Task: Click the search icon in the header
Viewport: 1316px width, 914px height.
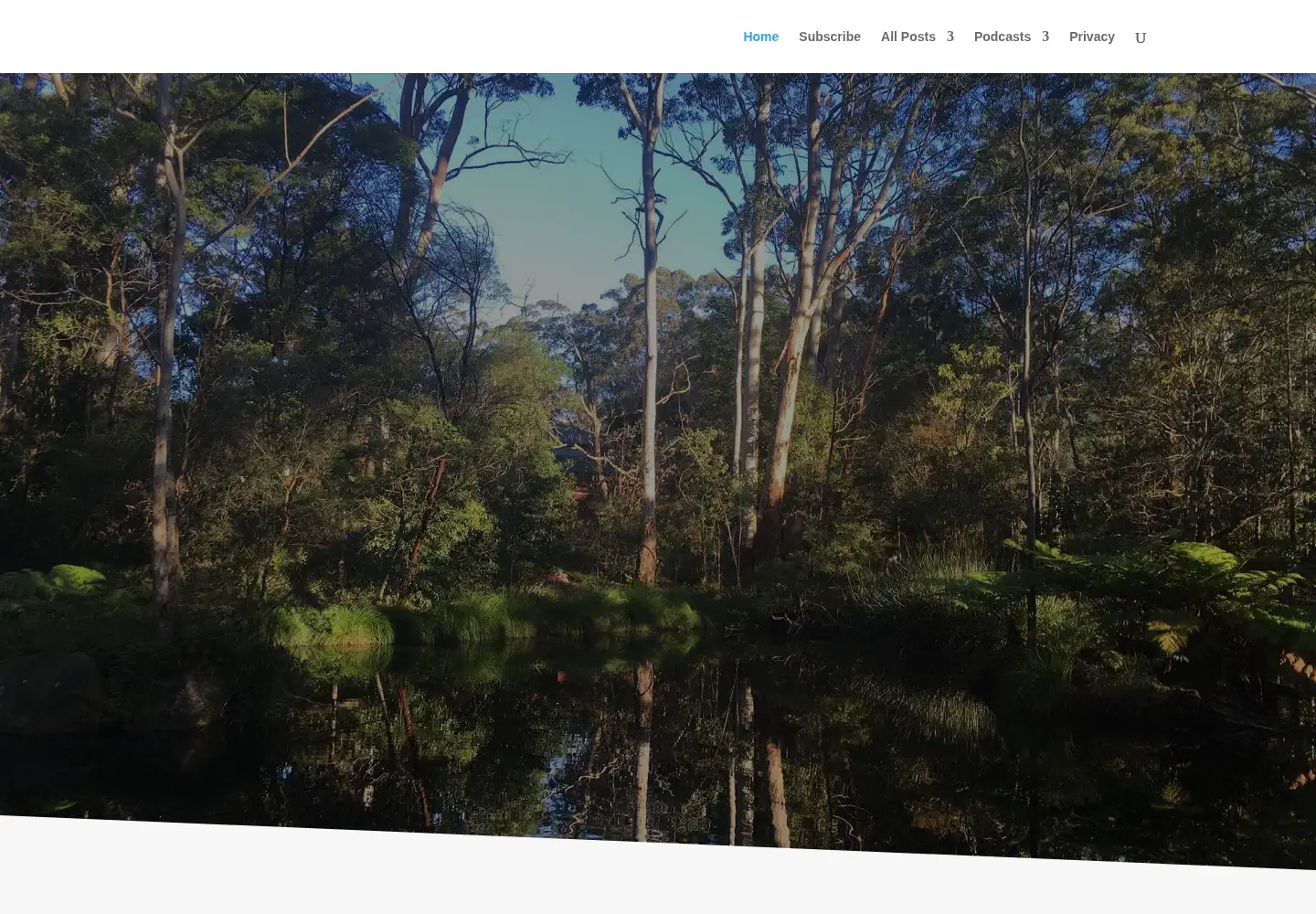Action: (x=1141, y=37)
